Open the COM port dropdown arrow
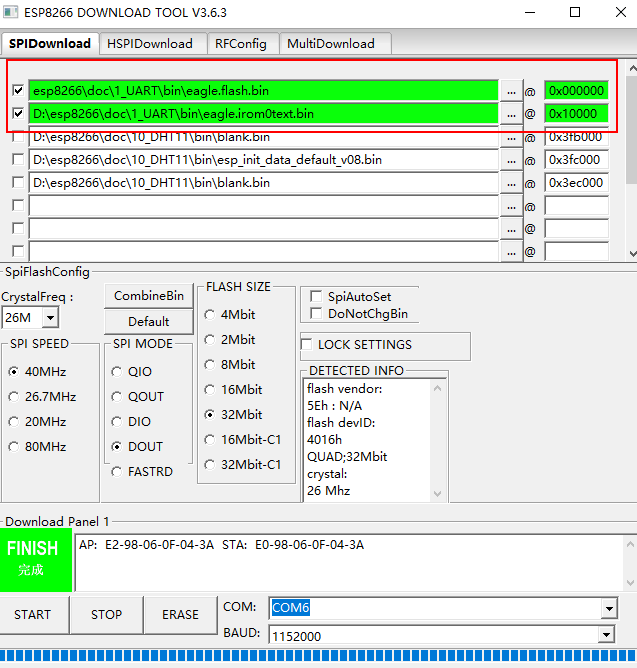The width and height of the screenshot is (637, 668). coord(609,608)
